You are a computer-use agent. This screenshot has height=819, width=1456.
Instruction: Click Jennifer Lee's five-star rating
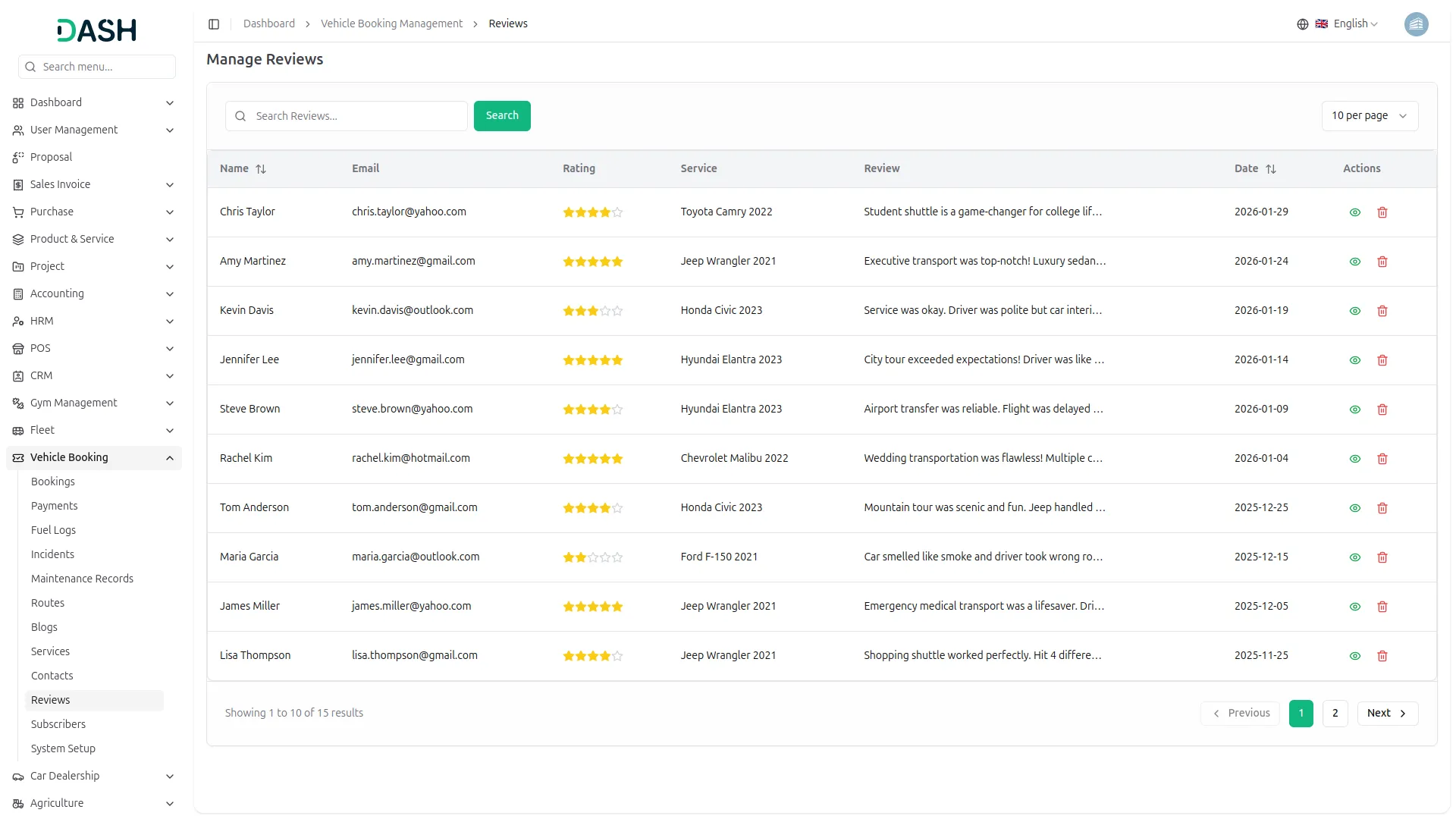point(592,360)
